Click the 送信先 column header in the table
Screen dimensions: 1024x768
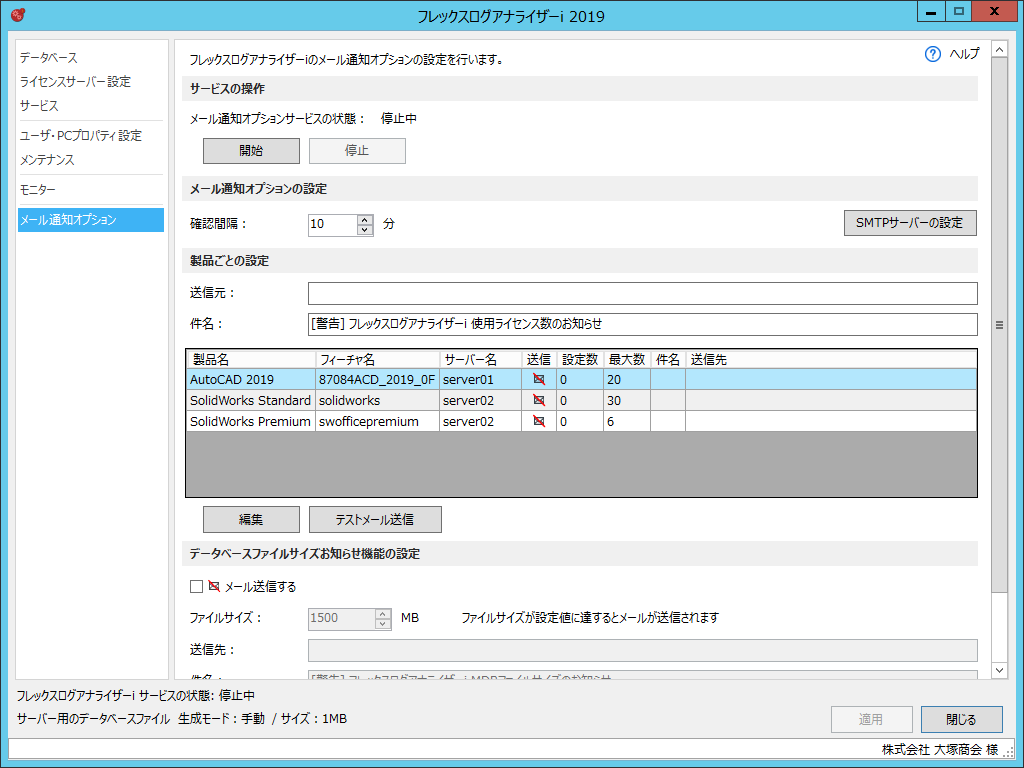[831, 359]
